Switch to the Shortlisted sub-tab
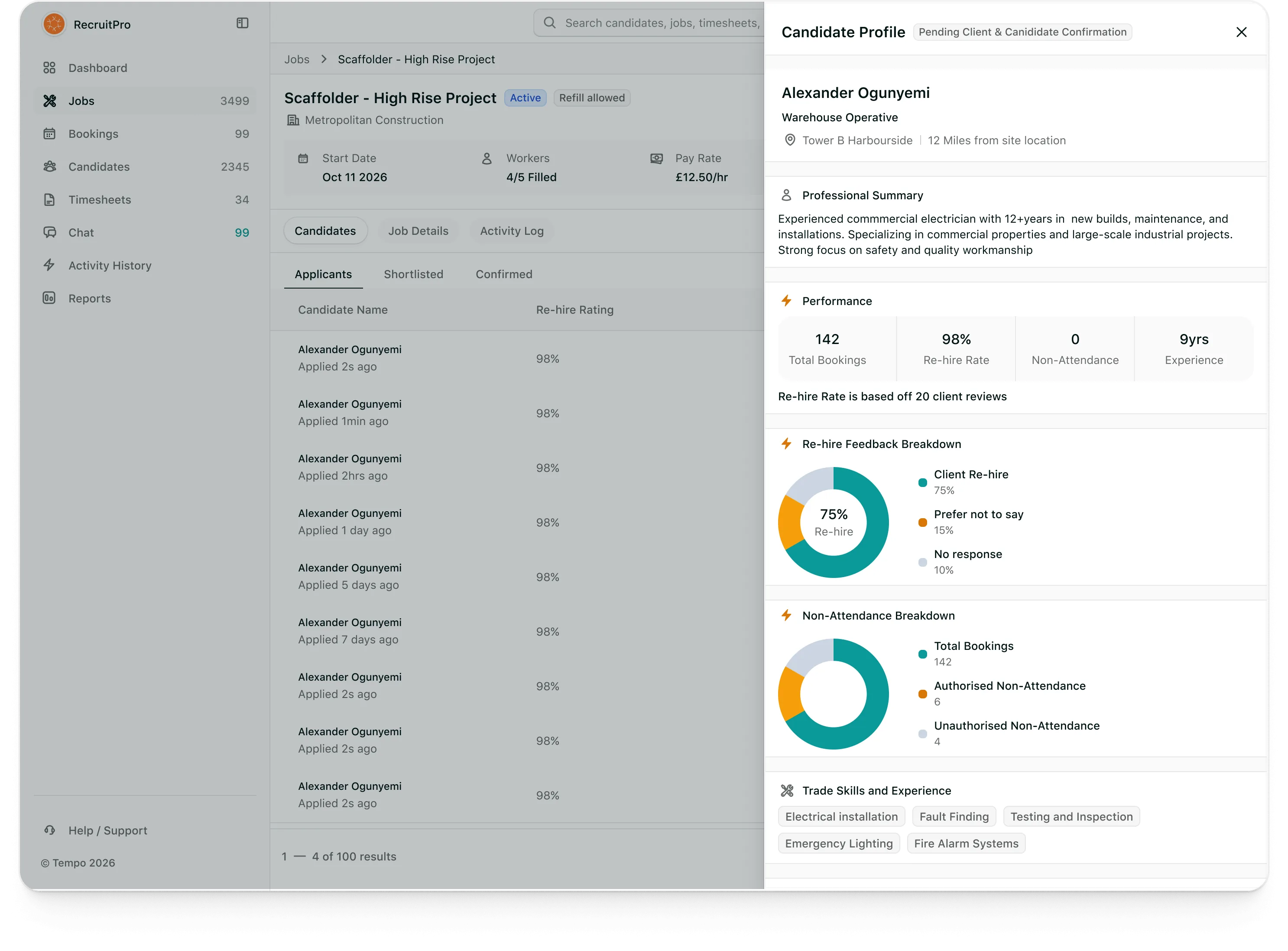 pos(413,275)
